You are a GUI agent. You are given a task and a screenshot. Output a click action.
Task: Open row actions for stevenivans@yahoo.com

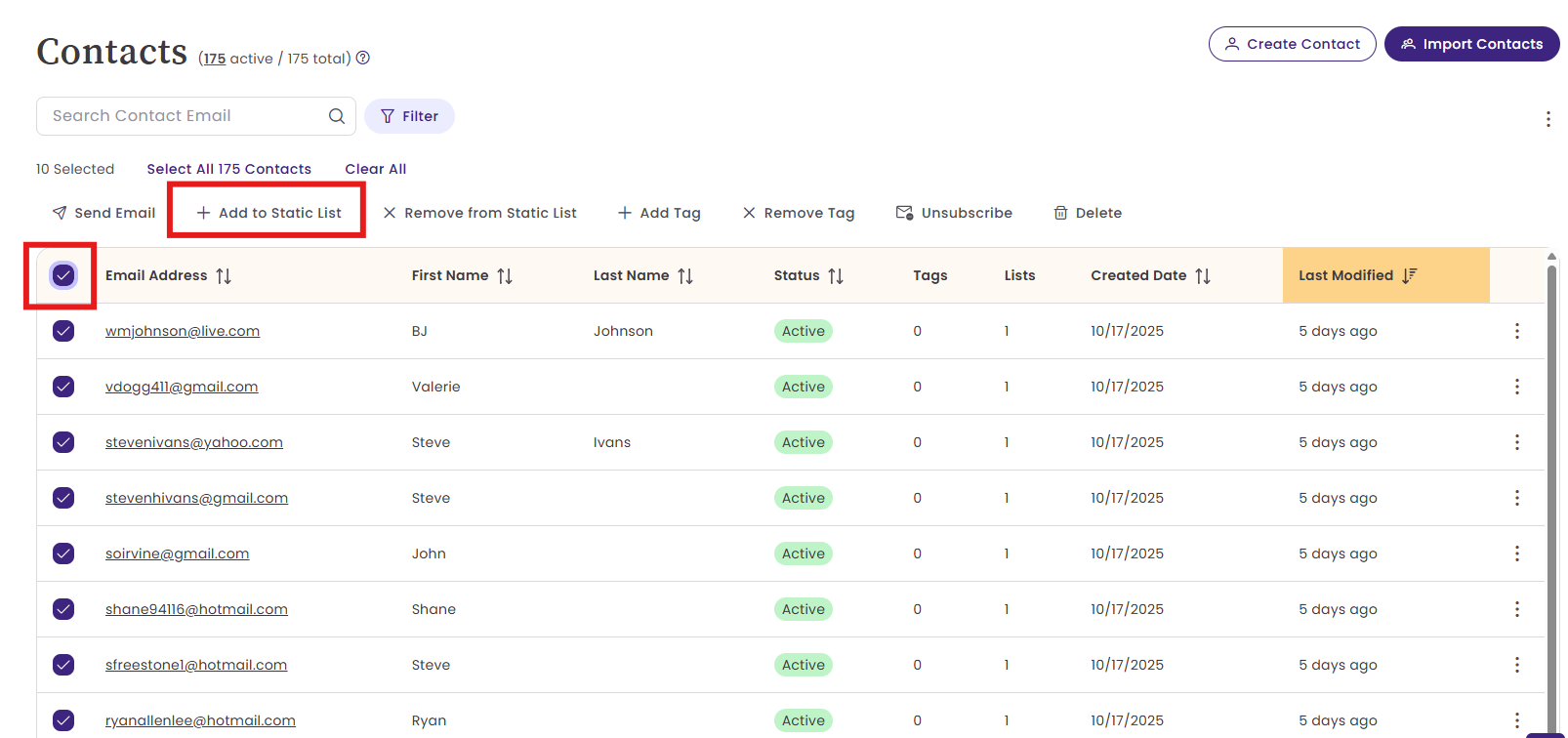point(1517,442)
